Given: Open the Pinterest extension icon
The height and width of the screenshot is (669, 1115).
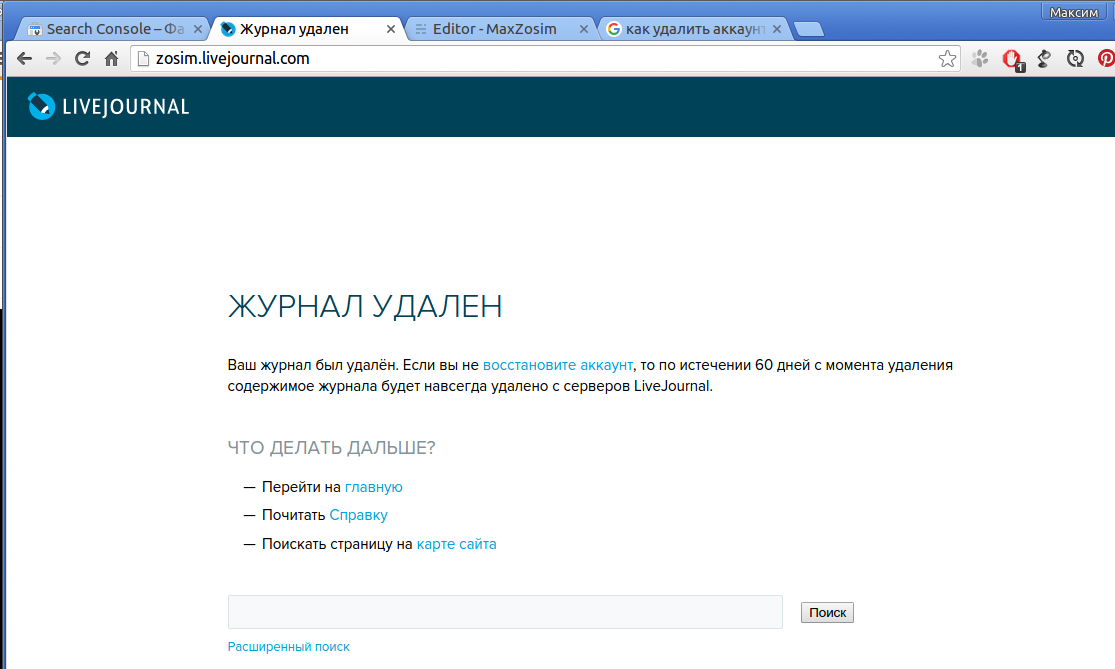Looking at the screenshot, I should click(x=1105, y=58).
